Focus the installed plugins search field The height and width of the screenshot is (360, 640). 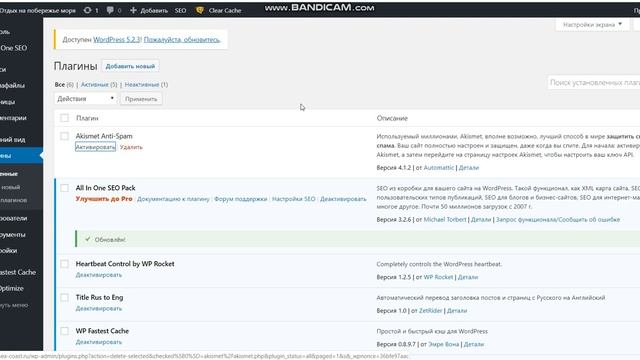(594, 82)
